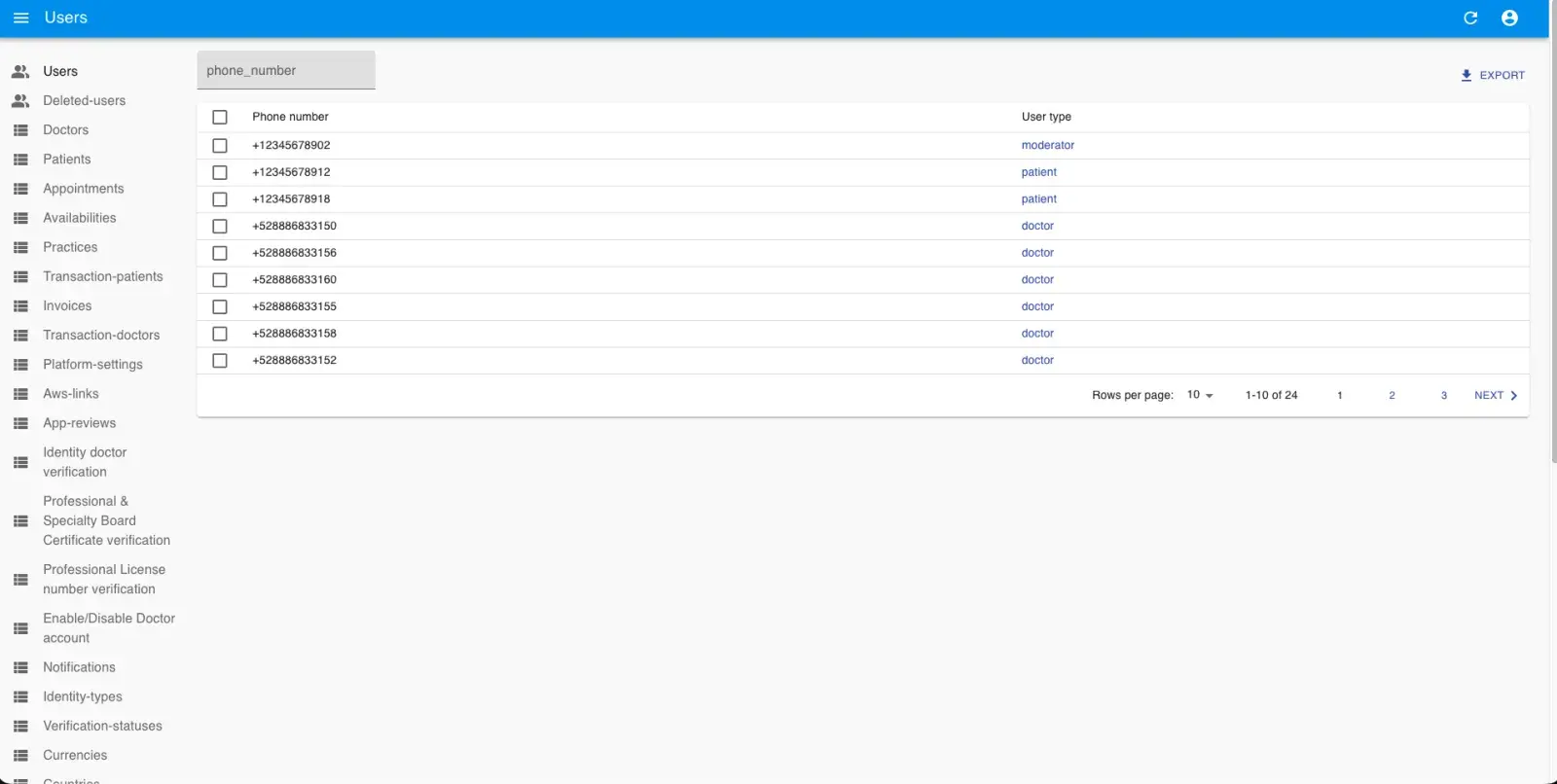Screen dimensions: 1557x784
Task: Navigate to Verification-statuses
Action: (x=102, y=726)
